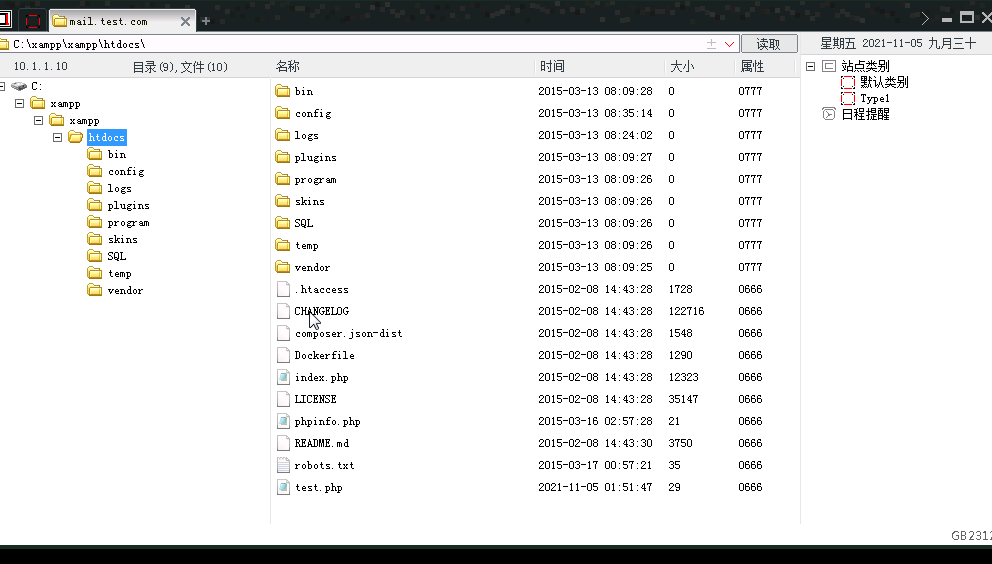Click the 读取 button
The width and height of the screenshot is (992, 564).
769,44
